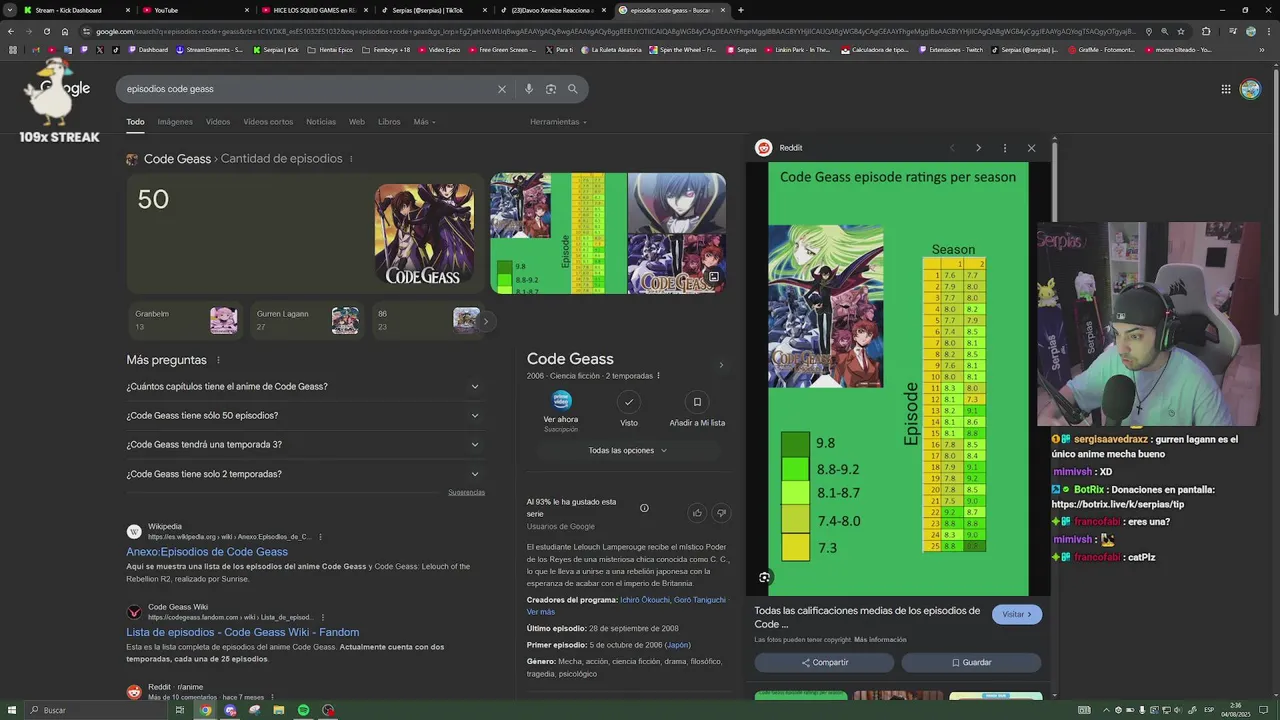Open Google Lens image search icon
1280x720 pixels.
click(551, 89)
